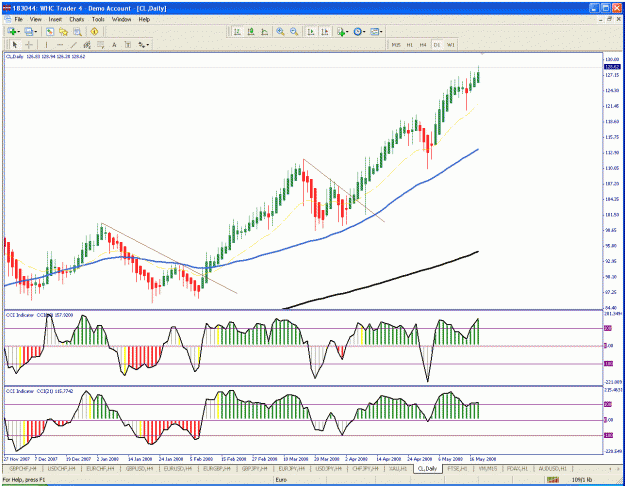This screenshot has width=625, height=486.
Task: Toggle chart shift from right border
Action: click(x=325, y=31)
